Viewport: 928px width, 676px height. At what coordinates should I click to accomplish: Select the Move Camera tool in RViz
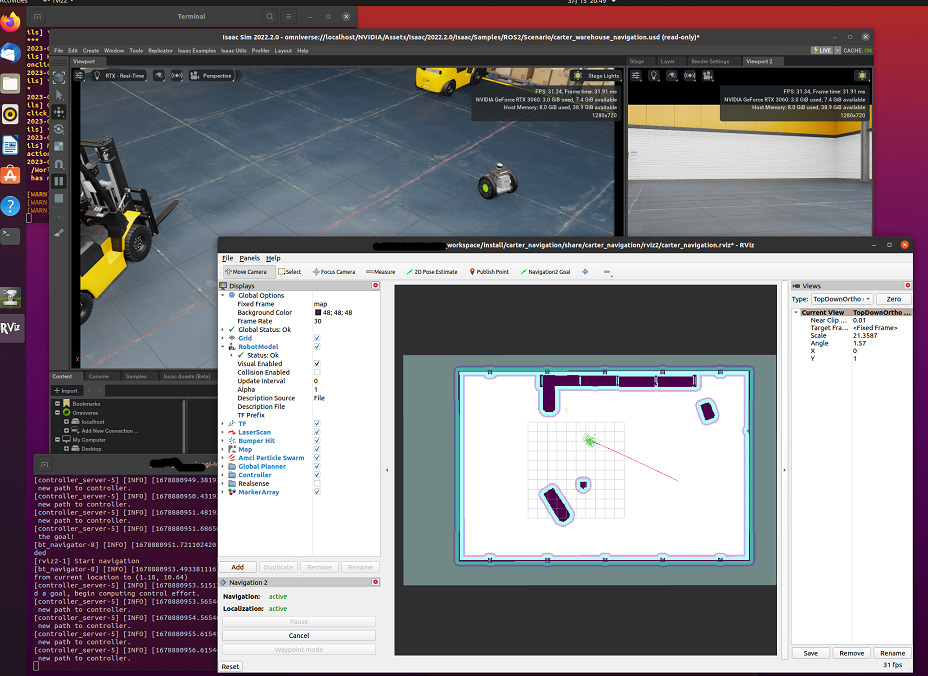tap(246, 271)
